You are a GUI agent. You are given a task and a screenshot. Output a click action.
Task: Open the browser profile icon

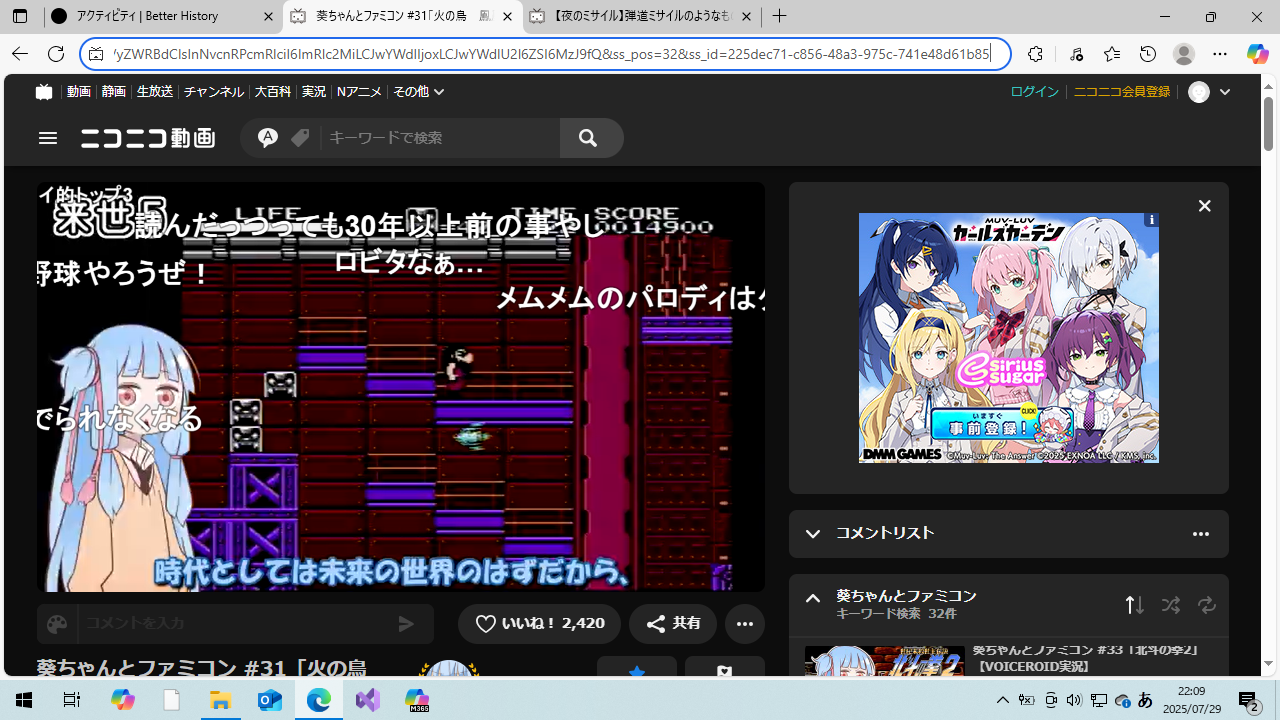1184,54
